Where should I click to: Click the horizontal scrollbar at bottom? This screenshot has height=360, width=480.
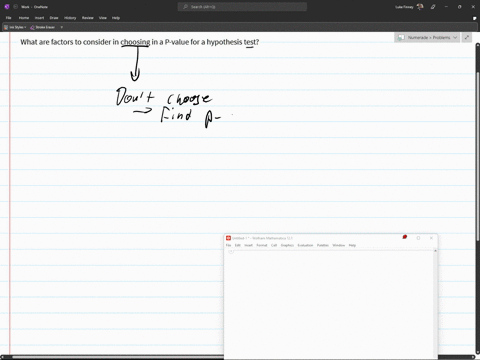point(117,357)
